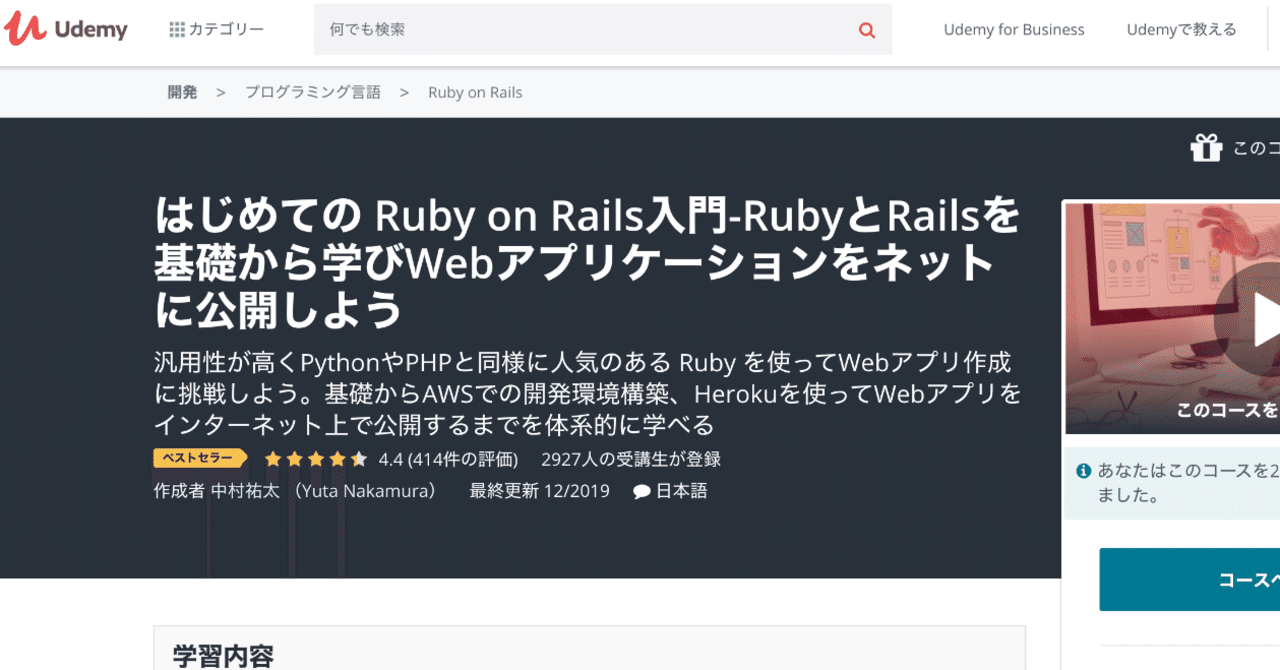Go to 開発 breadcrumb
Screen dimensions: 1280x670
pyautogui.click(x=183, y=92)
